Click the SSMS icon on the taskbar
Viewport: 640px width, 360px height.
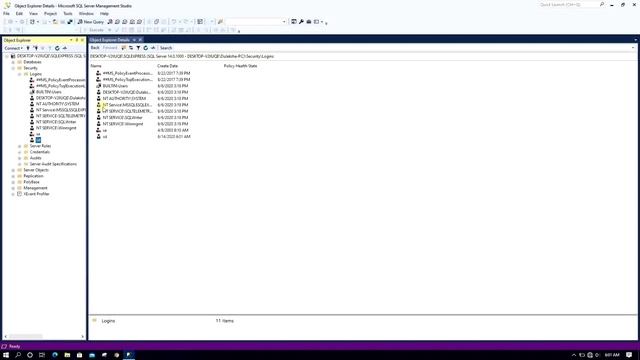point(129,355)
